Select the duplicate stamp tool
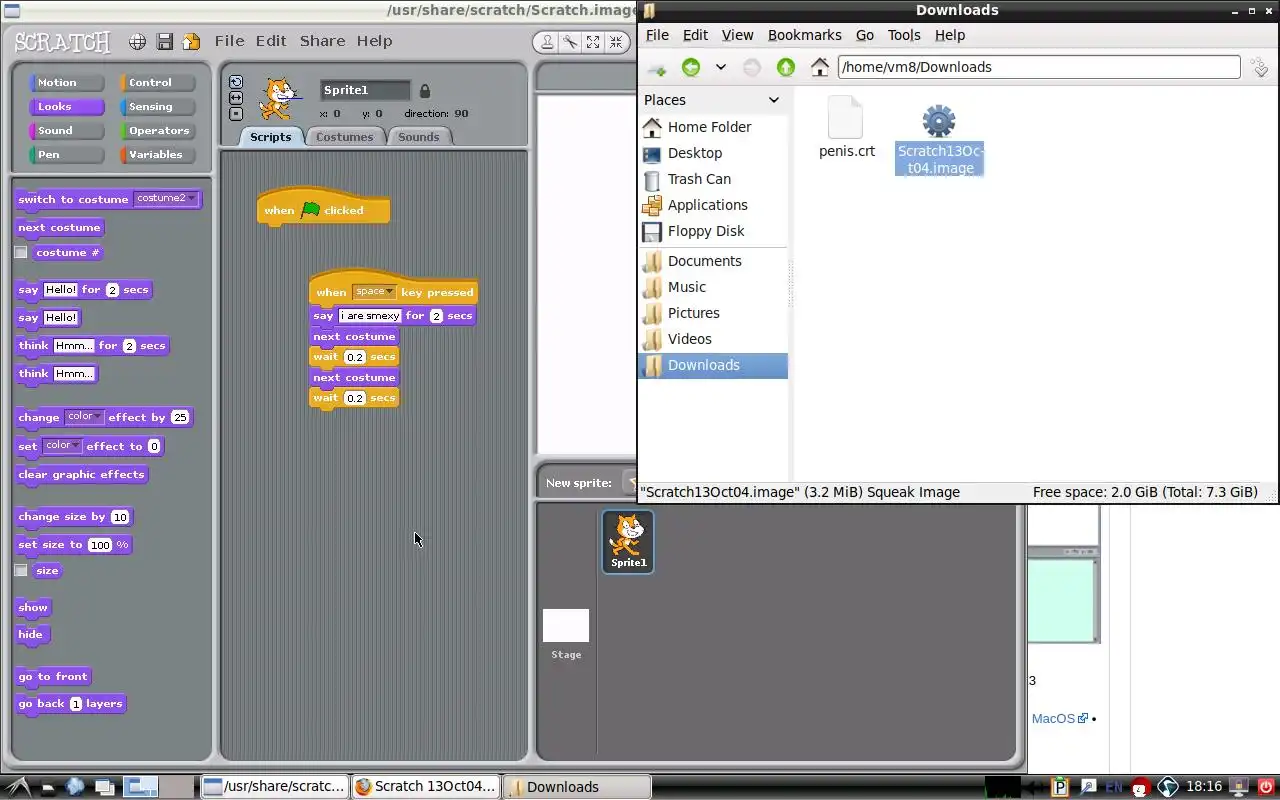This screenshot has width=1280, height=800. pos(547,42)
